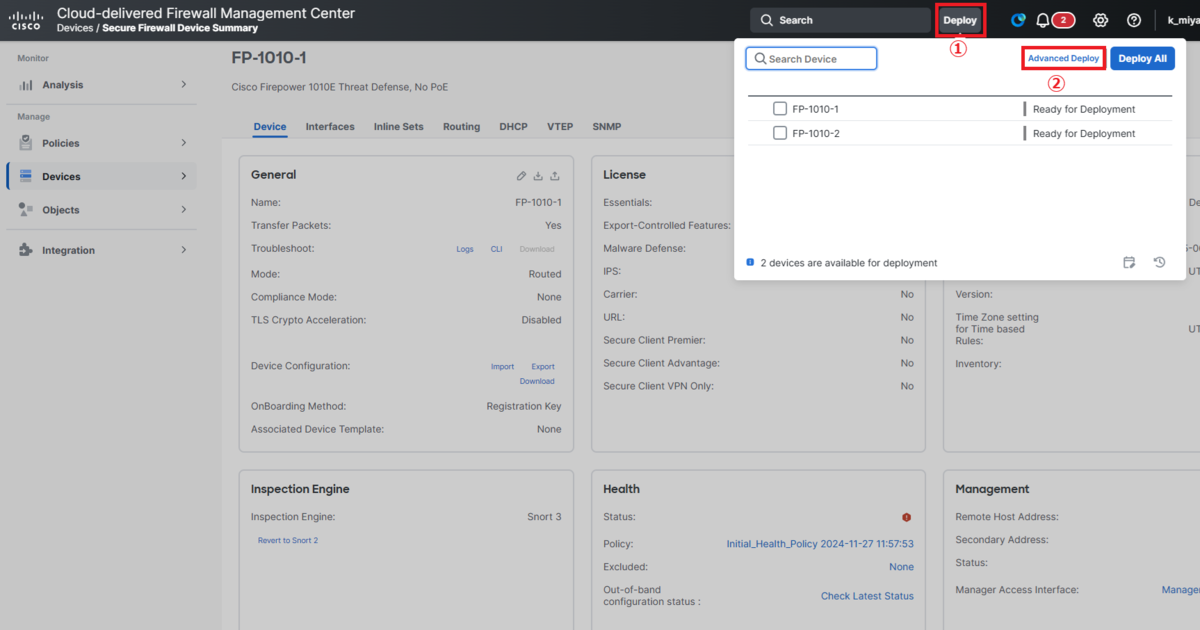Click the Objects icon in sidebar
This screenshot has height=630, width=1200.
(x=26, y=210)
